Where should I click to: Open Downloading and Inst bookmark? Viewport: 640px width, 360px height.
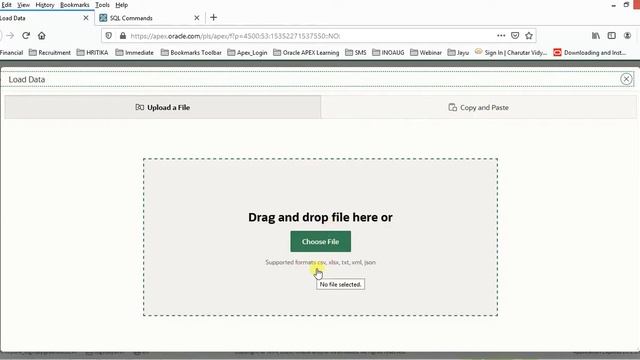point(590,53)
